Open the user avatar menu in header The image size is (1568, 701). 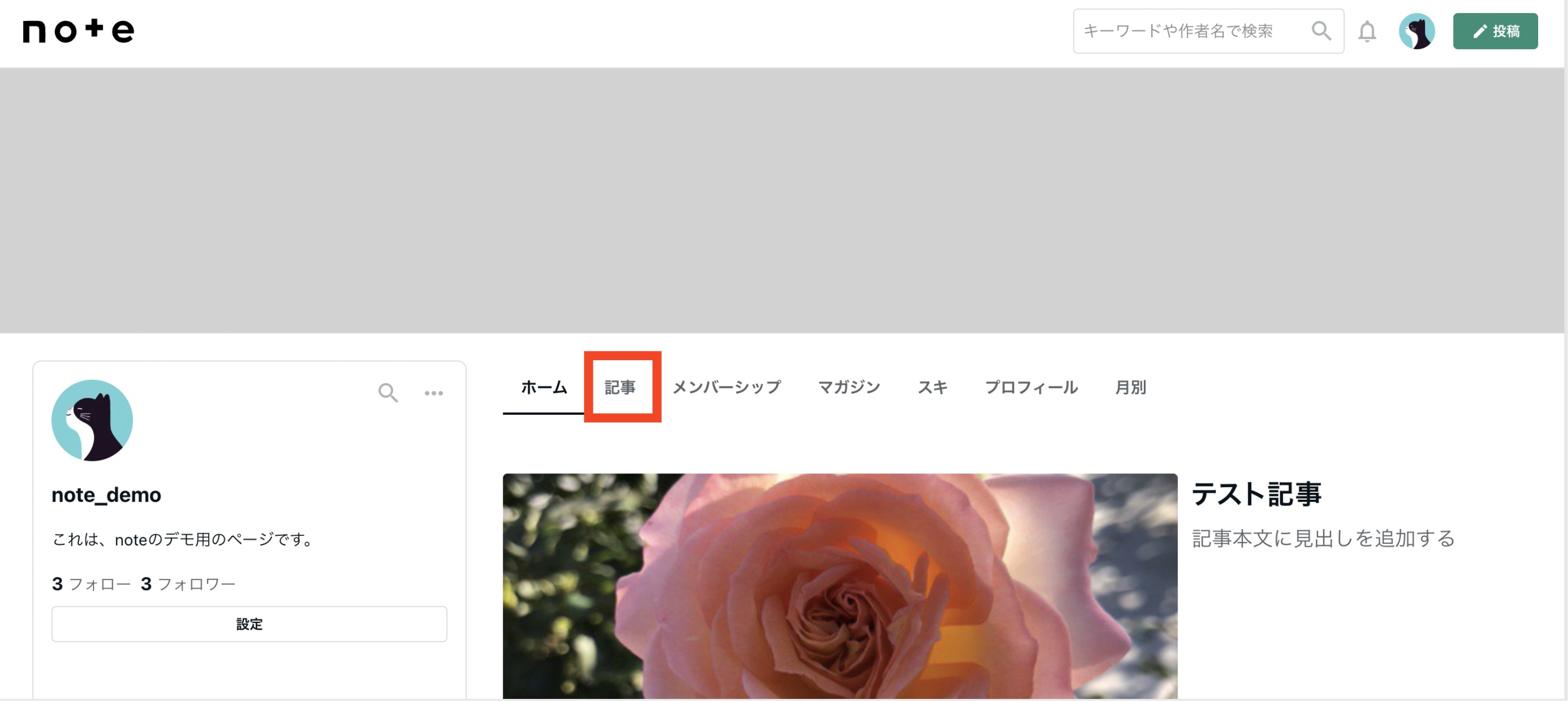point(1416,31)
